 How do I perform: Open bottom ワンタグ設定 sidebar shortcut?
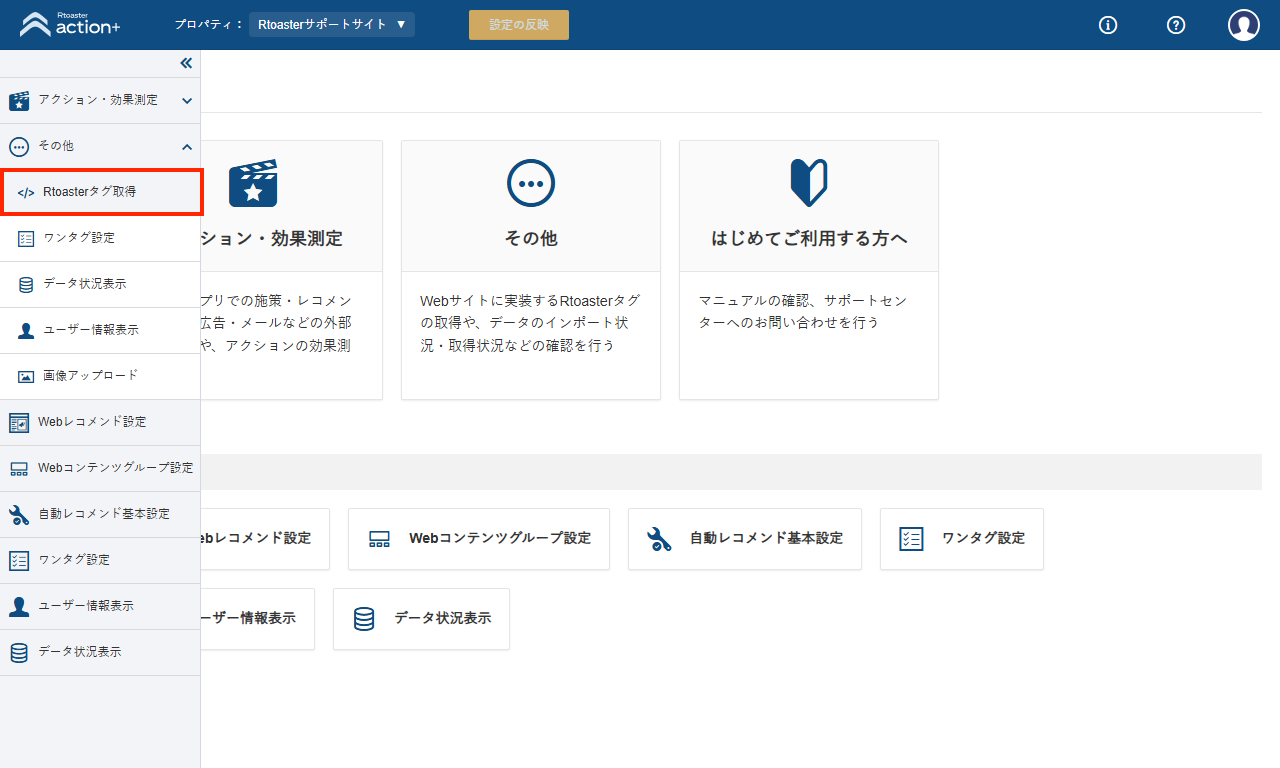pos(100,560)
